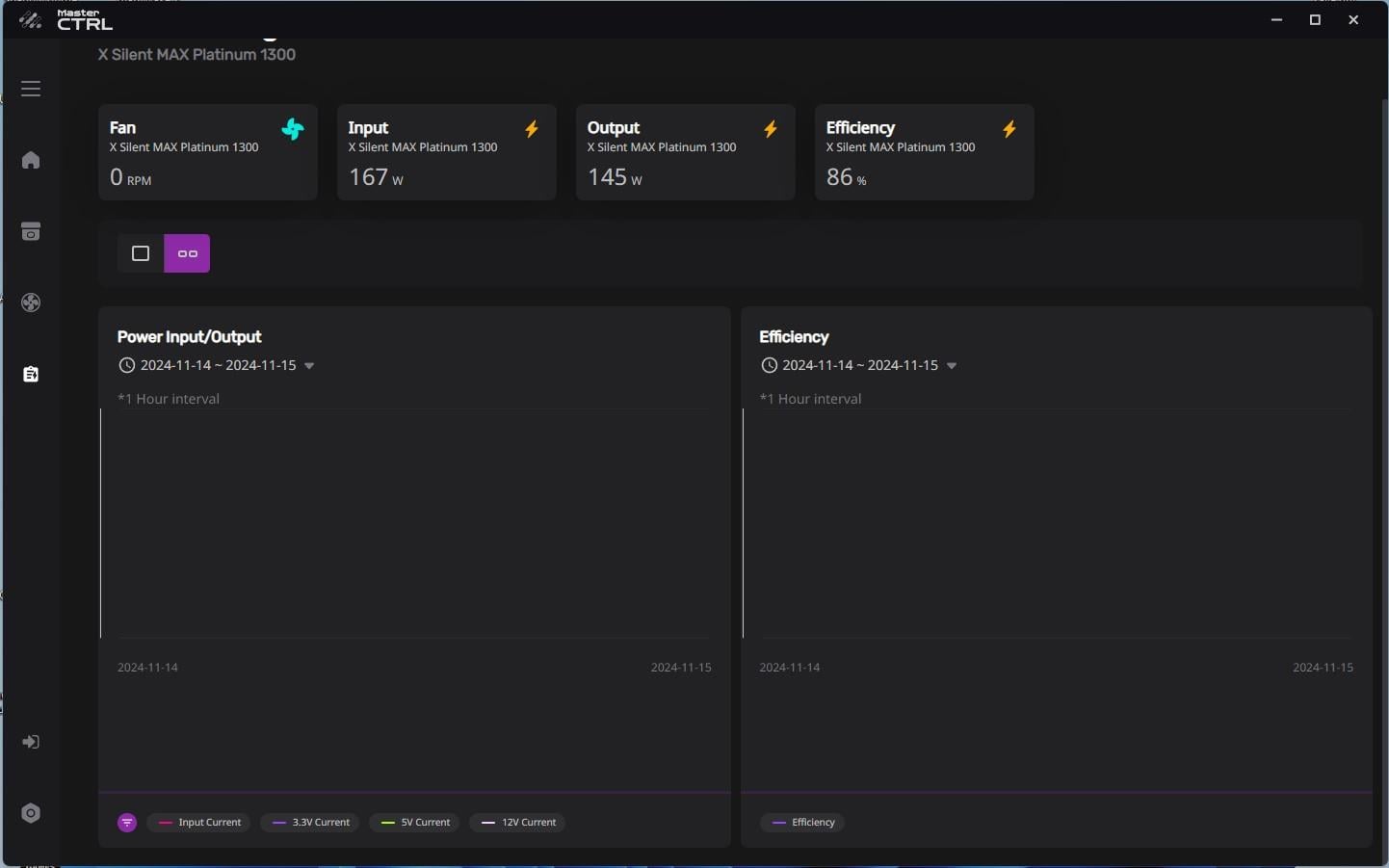Toggle the 12V Current legend series
The height and width of the screenshot is (868, 1389).
point(518,823)
